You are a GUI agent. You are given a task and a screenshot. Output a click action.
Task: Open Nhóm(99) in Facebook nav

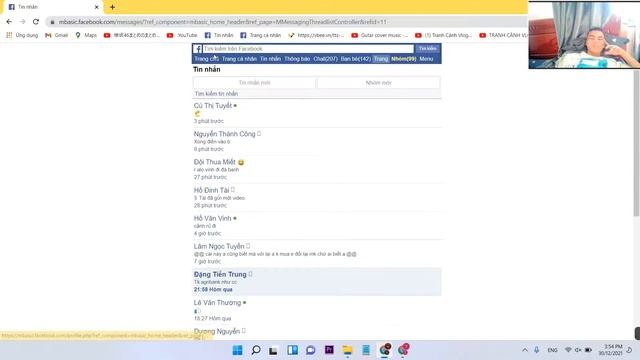[404, 59]
